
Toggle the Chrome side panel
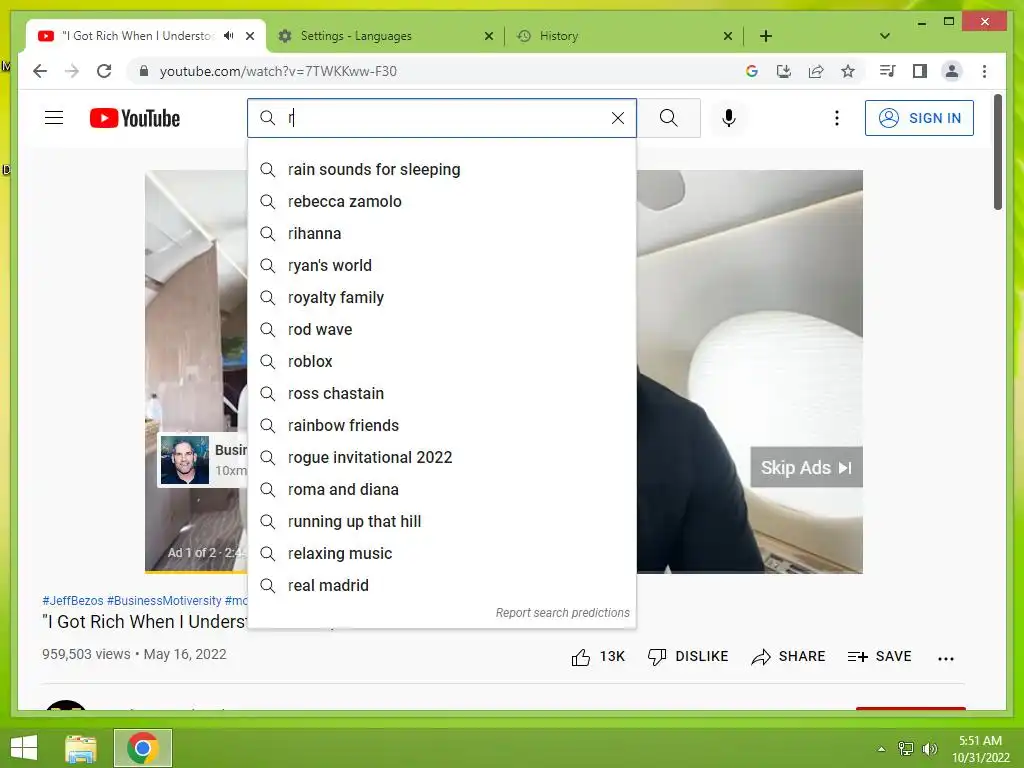click(x=920, y=71)
